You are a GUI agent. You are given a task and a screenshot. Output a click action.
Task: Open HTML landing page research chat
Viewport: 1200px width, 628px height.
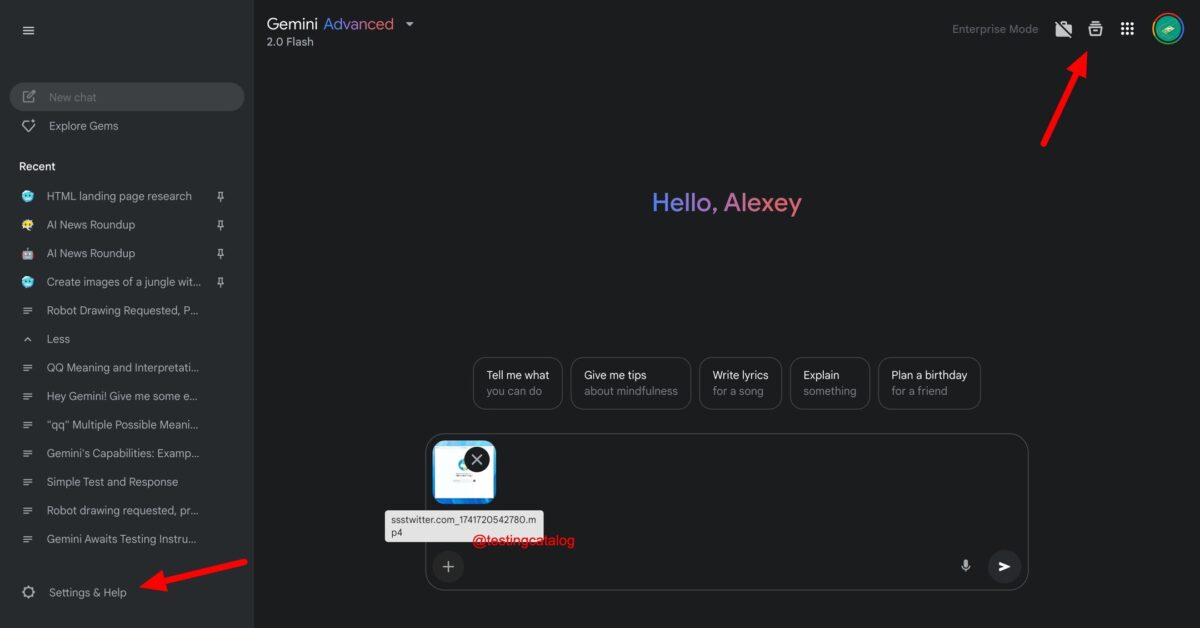(119, 197)
